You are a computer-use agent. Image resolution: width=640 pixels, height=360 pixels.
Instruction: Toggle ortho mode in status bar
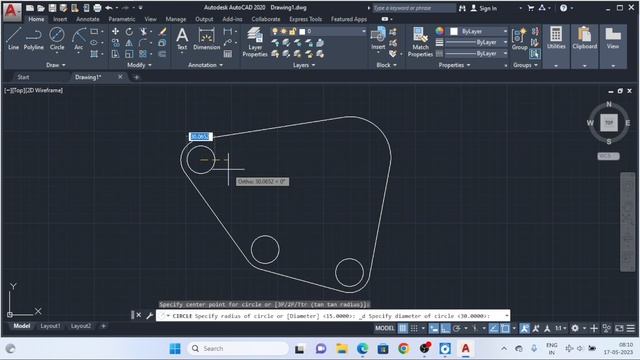click(x=445, y=328)
